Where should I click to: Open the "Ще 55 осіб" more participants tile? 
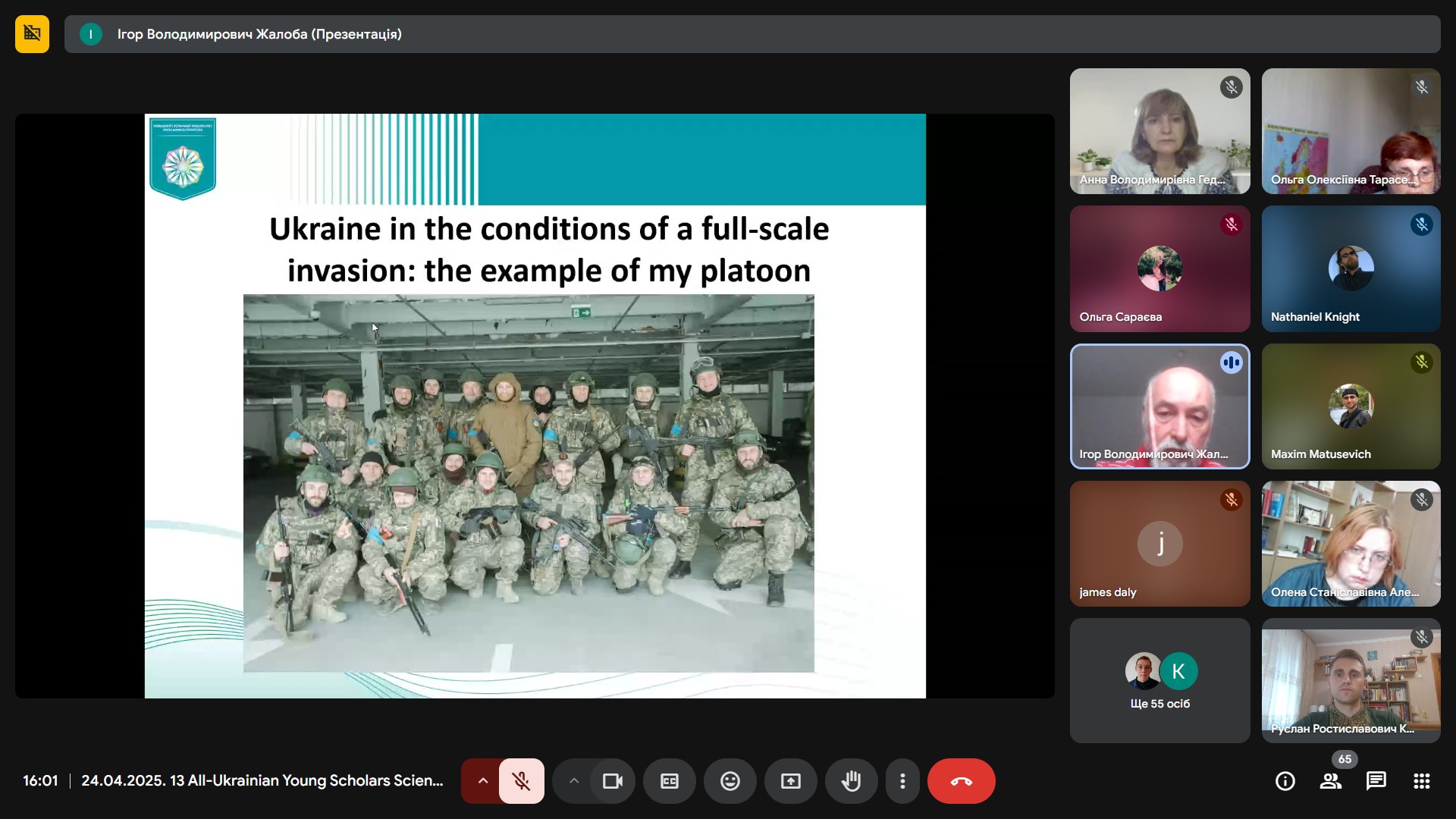1159,680
